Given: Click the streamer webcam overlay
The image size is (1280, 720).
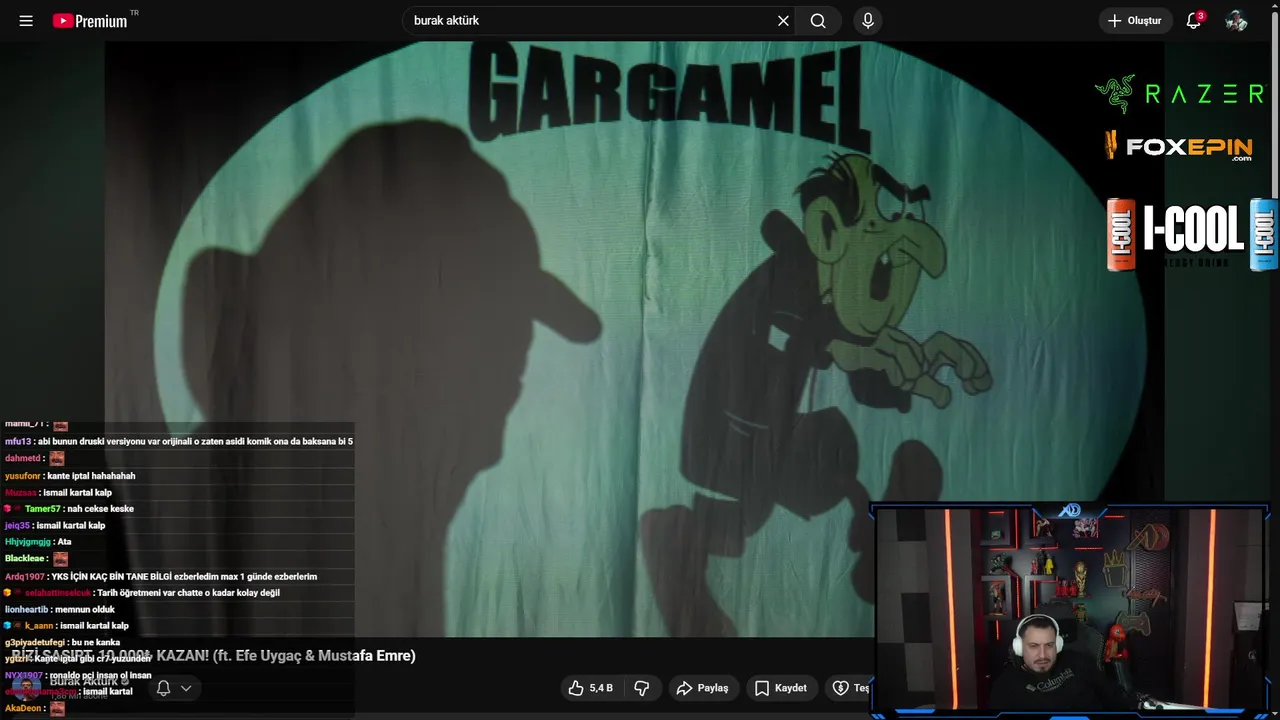Looking at the screenshot, I should click(x=1070, y=610).
